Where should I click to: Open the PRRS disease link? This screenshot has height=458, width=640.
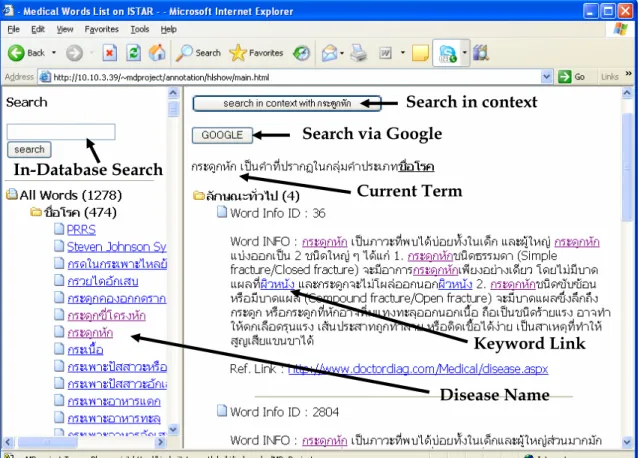pos(81,230)
